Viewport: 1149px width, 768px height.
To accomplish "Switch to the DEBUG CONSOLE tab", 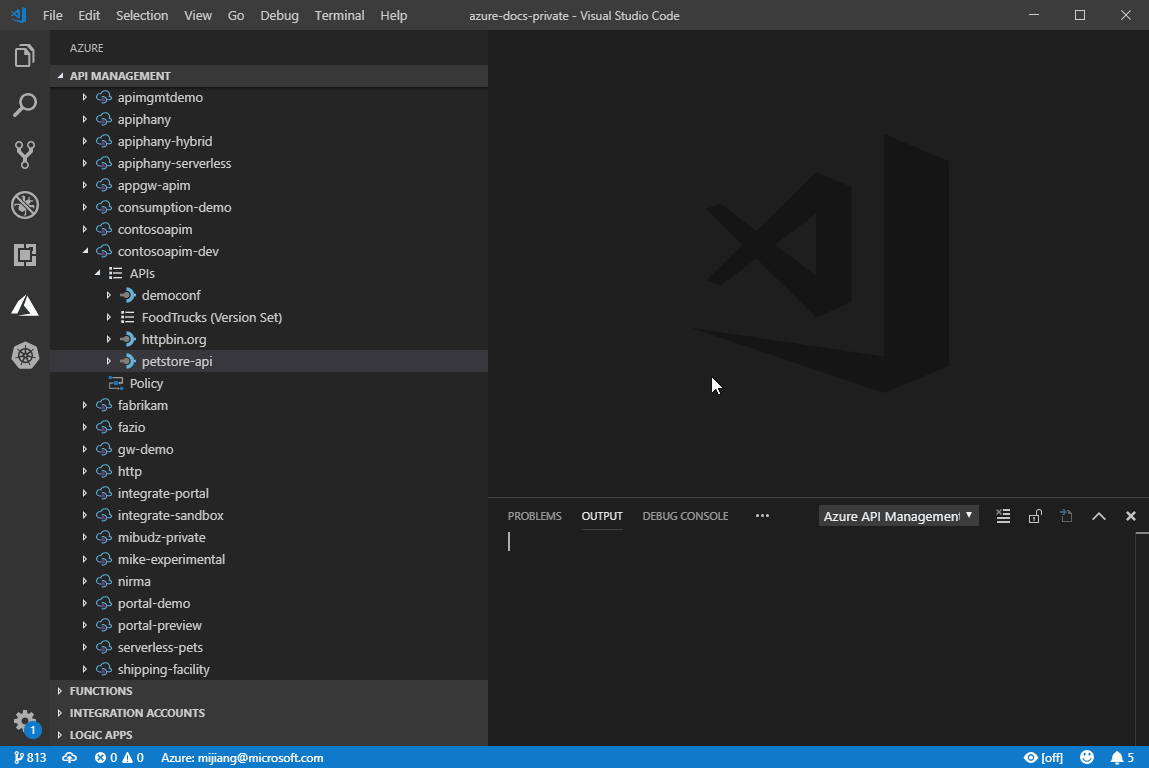I will (685, 516).
